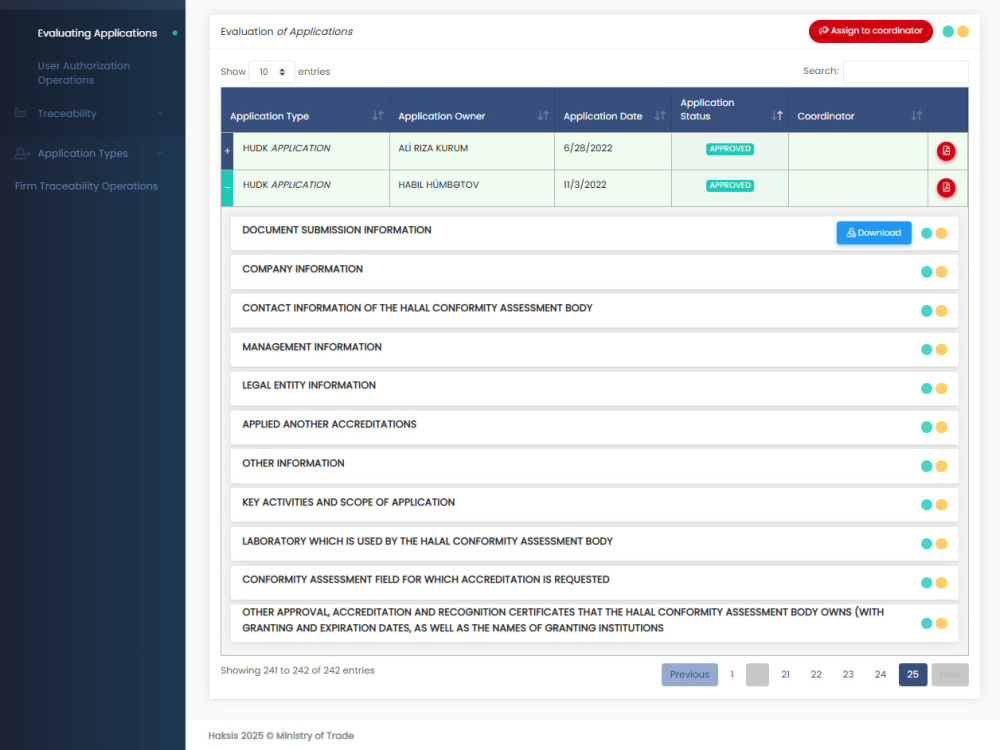The width and height of the screenshot is (1000, 750).
Task: Click APPROVED badge for Habil Hümbətov
Action: (x=730, y=186)
